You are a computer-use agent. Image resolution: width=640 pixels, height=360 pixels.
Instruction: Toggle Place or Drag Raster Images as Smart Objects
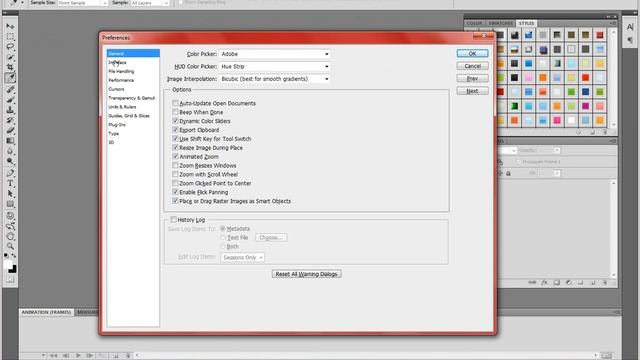point(175,201)
